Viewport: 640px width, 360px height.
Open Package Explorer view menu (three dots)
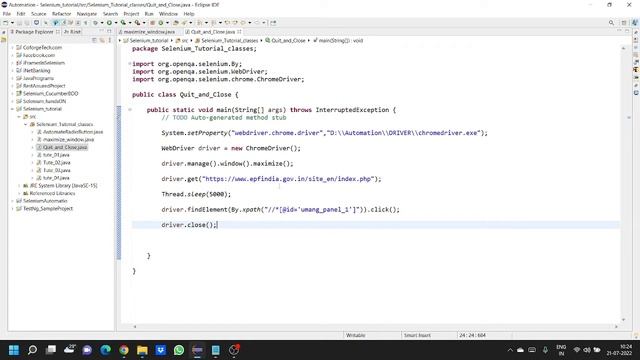[x=109, y=40]
